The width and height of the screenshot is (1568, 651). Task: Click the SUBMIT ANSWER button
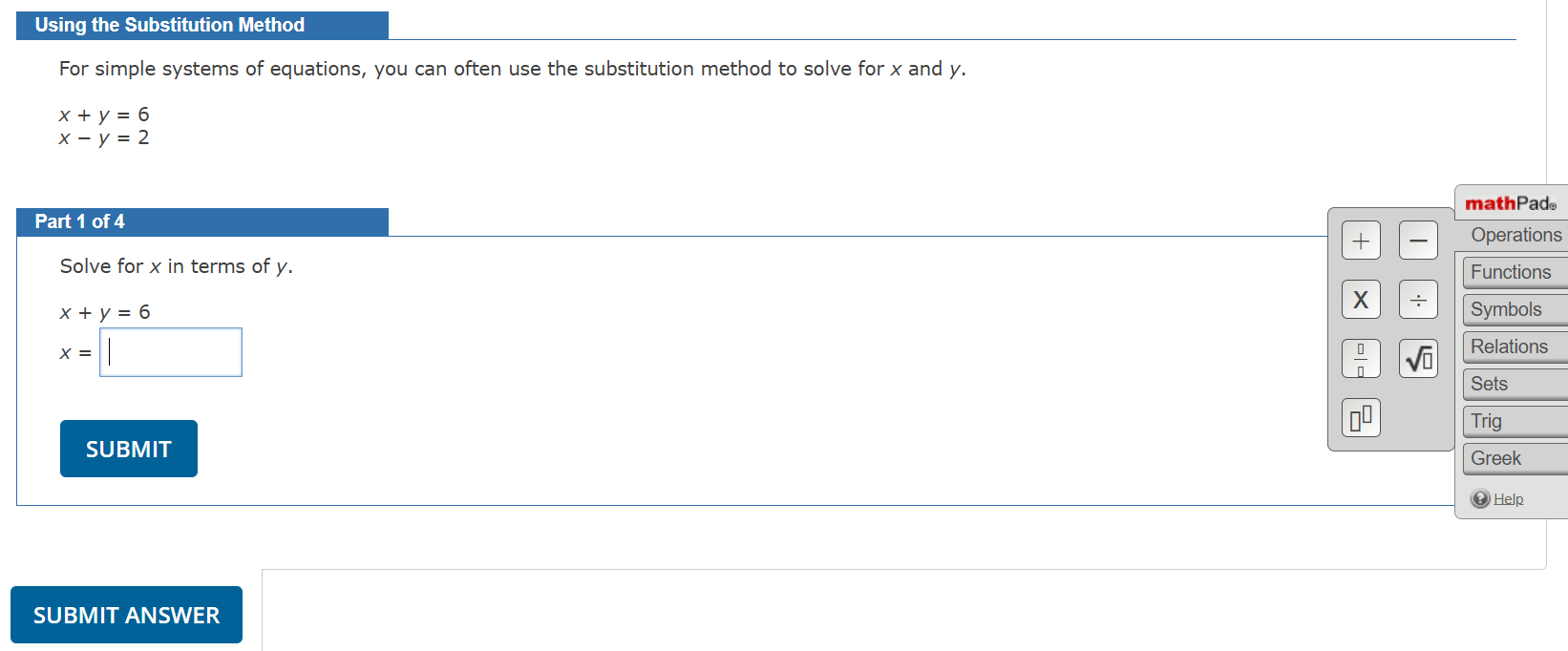[x=126, y=615]
